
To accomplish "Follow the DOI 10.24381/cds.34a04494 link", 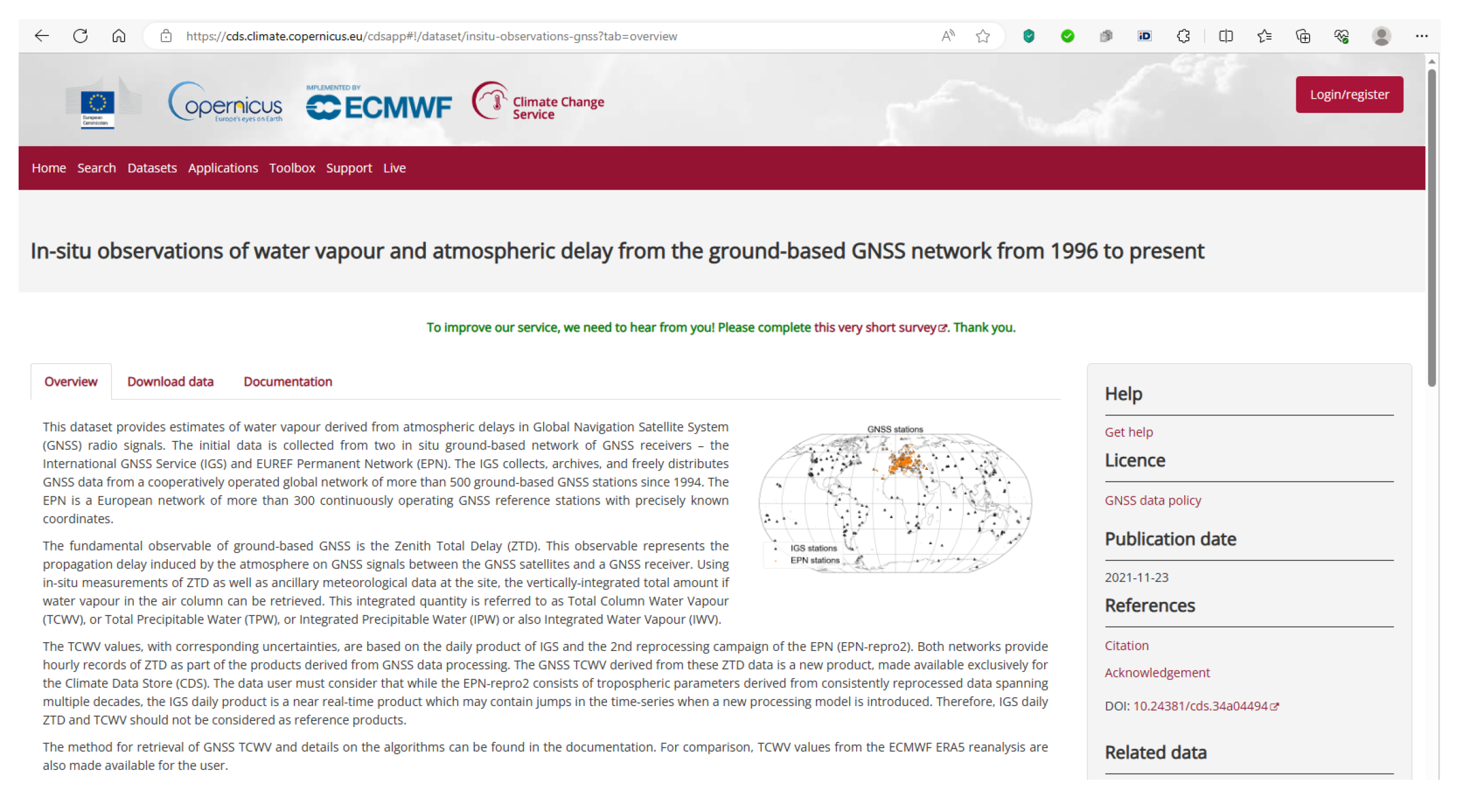I will coord(1201,706).
